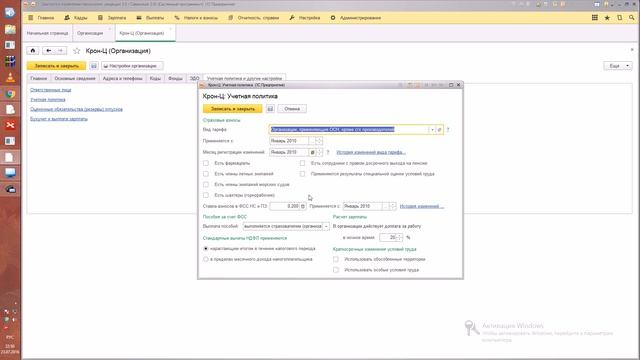The height and width of the screenshot is (360, 640).
Task: Select the Главное tab of organization form
Action: (x=39, y=78)
